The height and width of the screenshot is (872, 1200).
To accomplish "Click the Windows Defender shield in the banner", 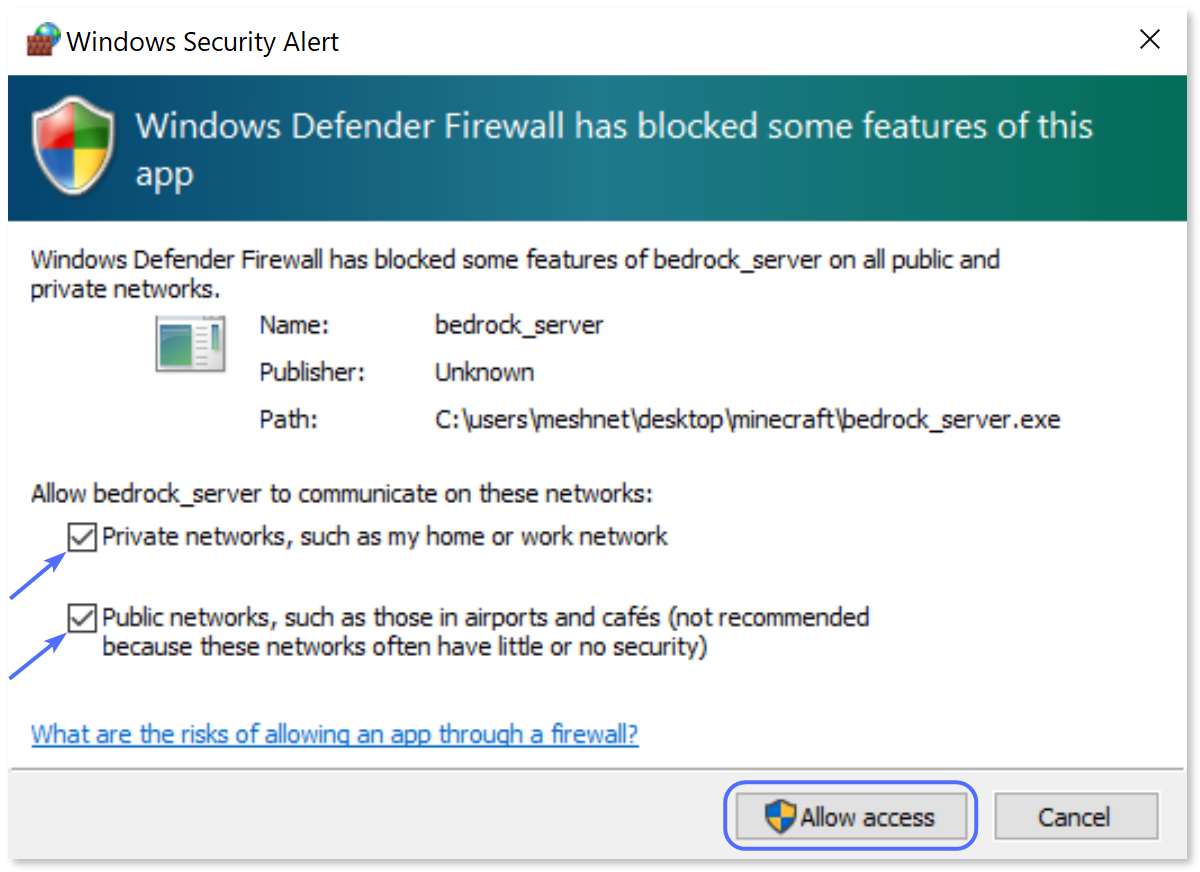I will pyautogui.click(x=73, y=143).
